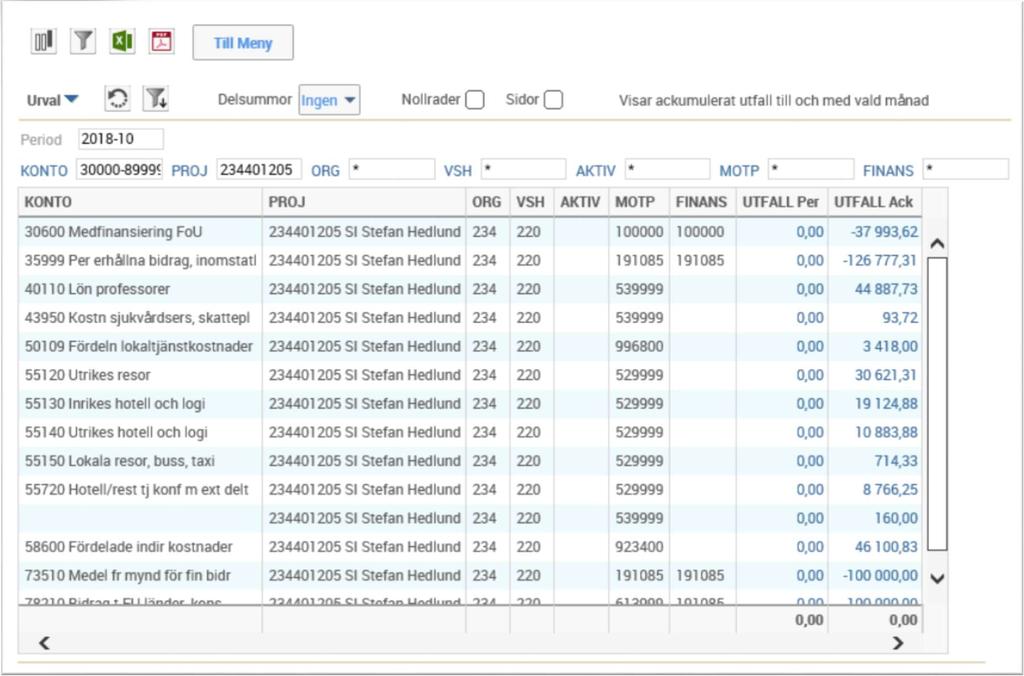The image size is (1024, 676).
Task: Click MOTP value 923400
Action: pyautogui.click(x=639, y=547)
